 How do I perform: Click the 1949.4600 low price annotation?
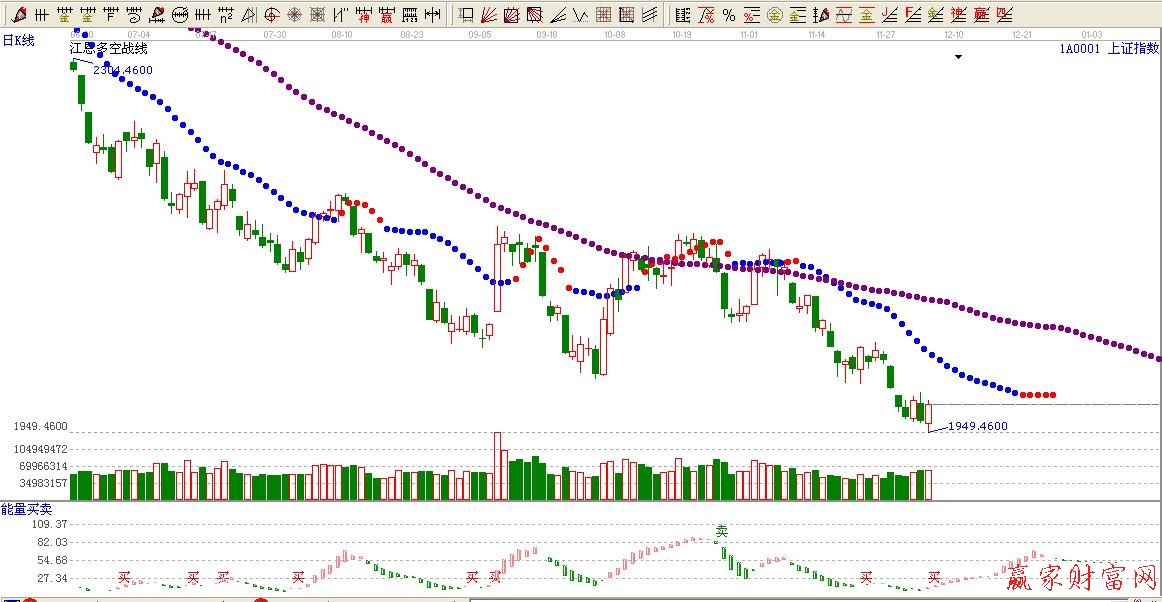pyautogui.click(x=977, y=426)
